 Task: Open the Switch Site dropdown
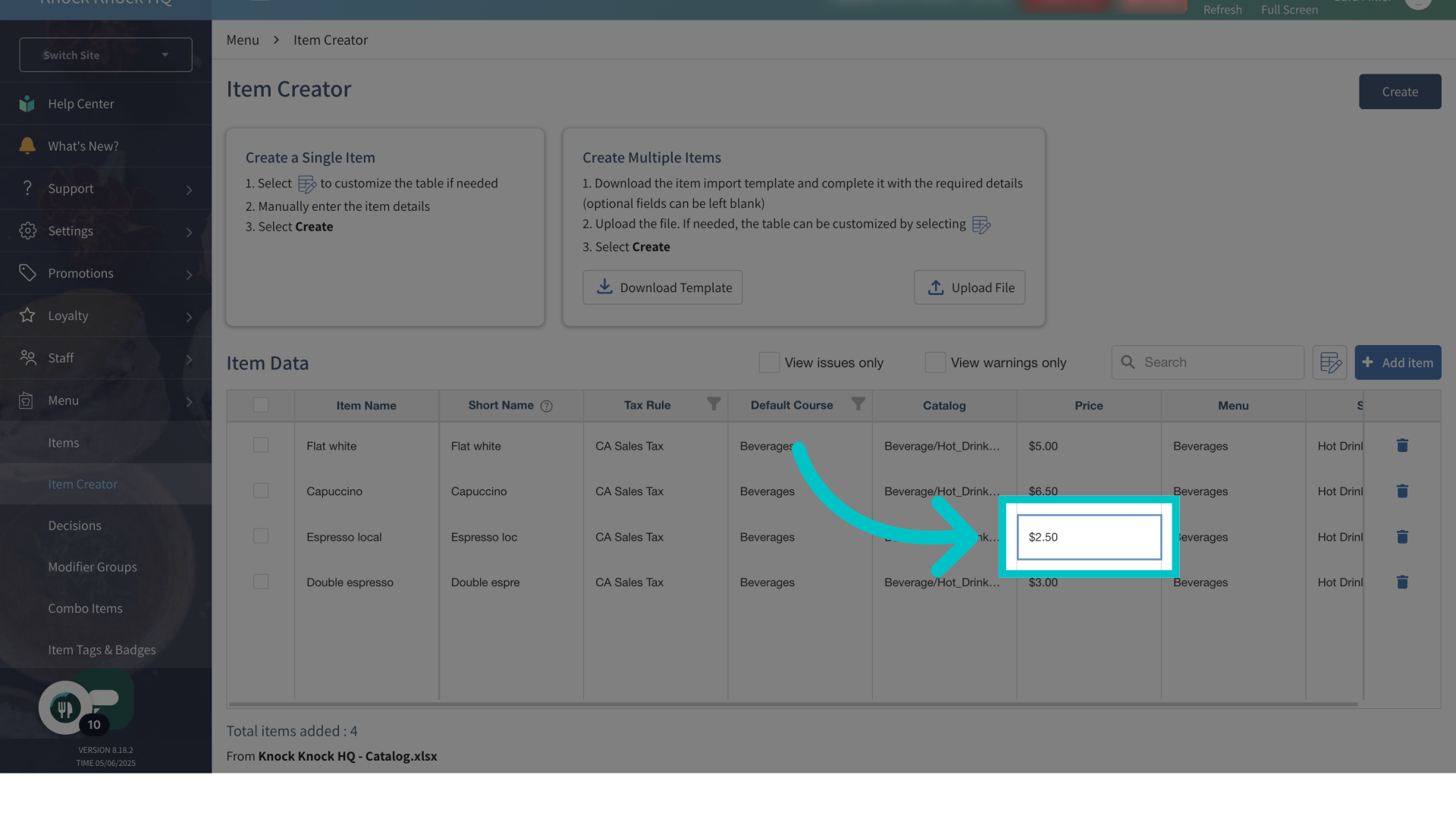click(105, 55)
